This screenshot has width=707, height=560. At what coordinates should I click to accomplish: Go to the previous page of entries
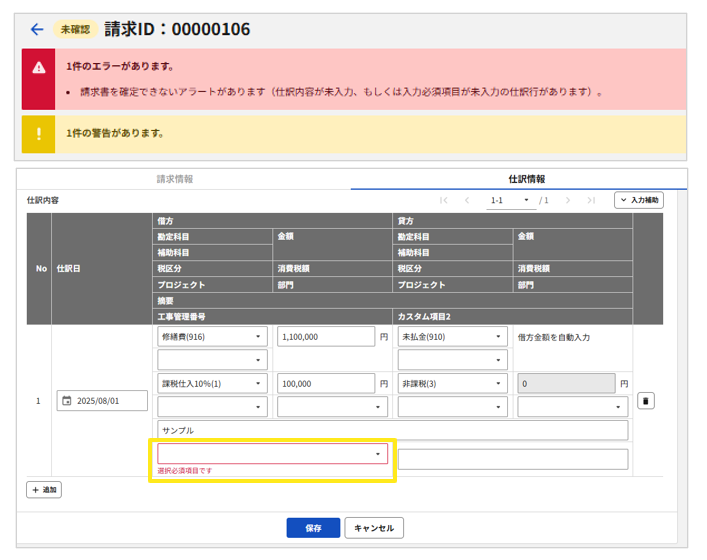tap(467, 200)
